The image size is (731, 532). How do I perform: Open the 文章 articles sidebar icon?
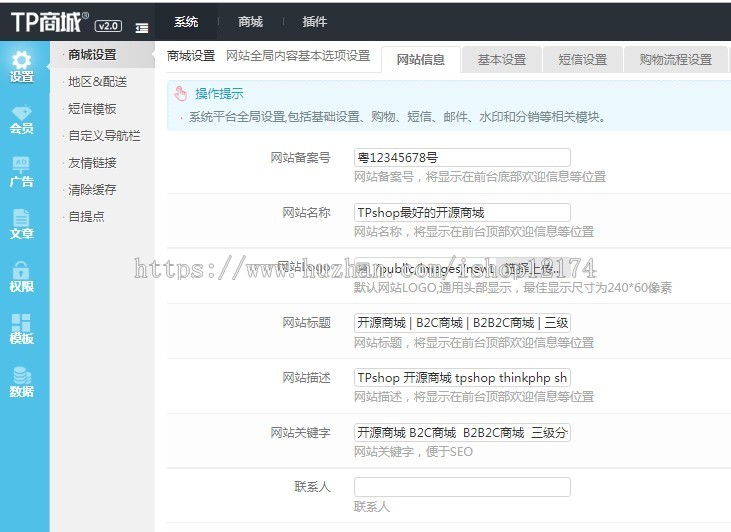[x=22, y=224]
